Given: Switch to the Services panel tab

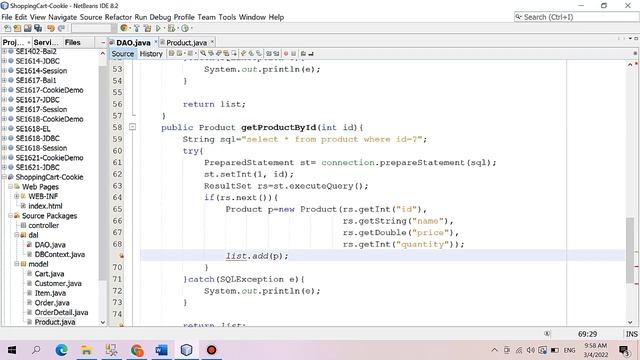Looking at the screenshot, I should point(45,42).
